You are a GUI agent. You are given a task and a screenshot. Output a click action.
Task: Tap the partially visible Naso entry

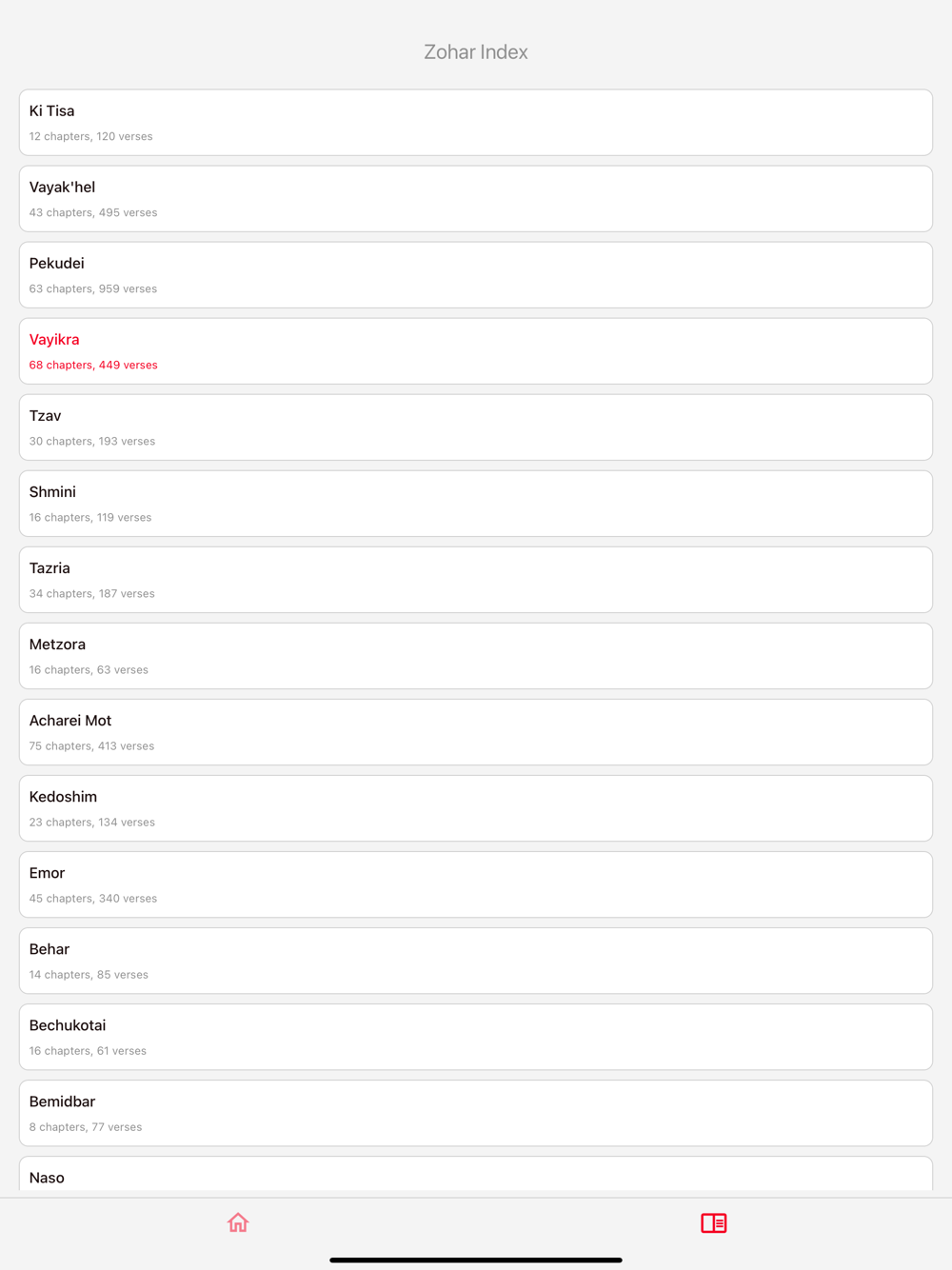[476, 1176]
